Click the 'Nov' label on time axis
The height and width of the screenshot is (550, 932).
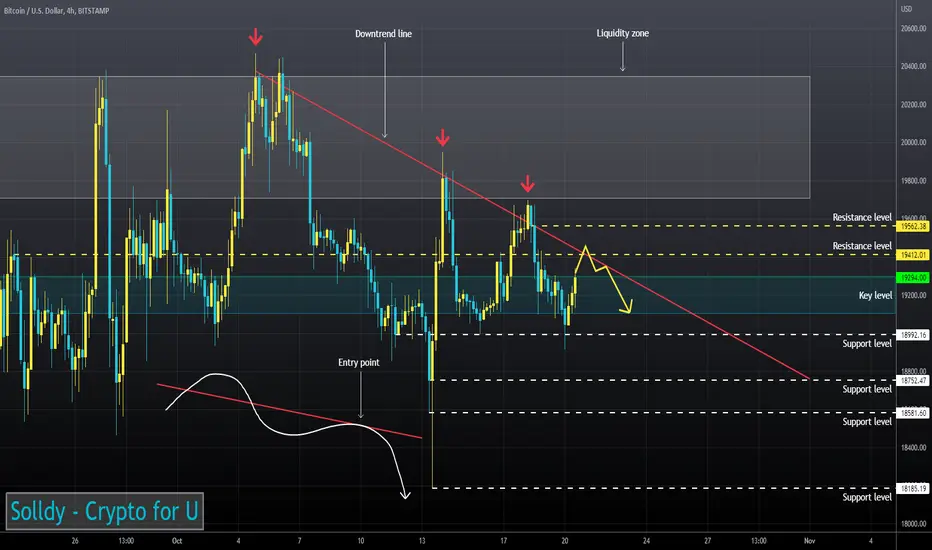click(x=809, y=541)
